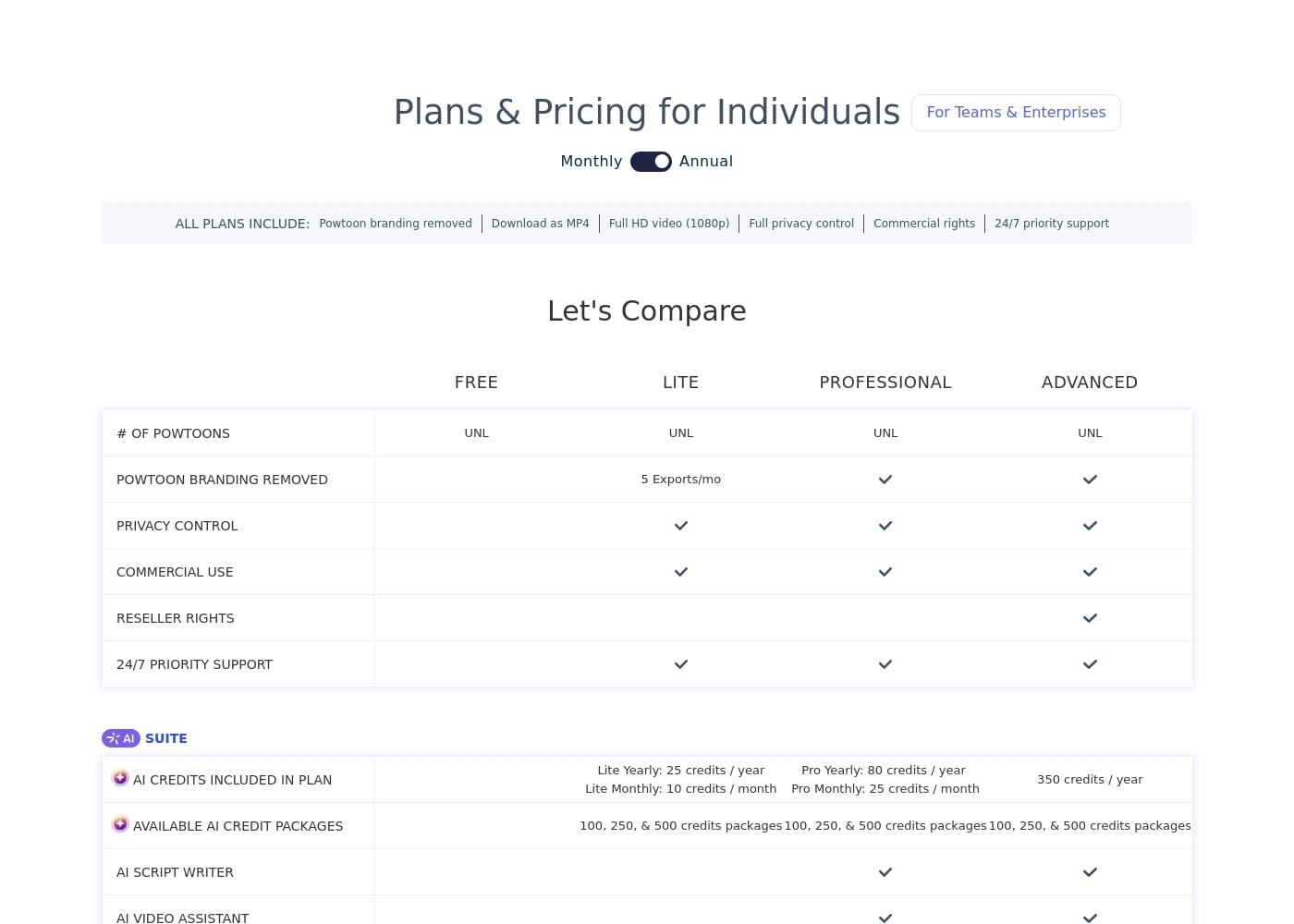This screenshot has height=924, width=1294.
Task: Click UNL under the FREE column
Action: tap(477, 433)
